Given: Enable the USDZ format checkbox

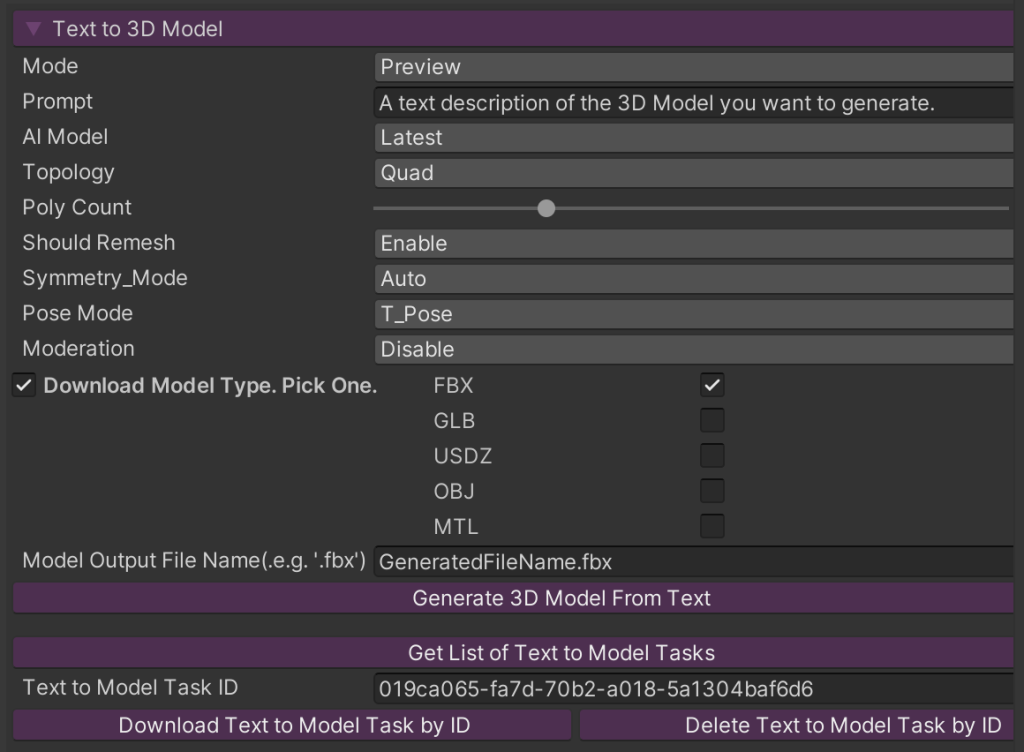Looking at the screenshot, I should click(712, 456).
